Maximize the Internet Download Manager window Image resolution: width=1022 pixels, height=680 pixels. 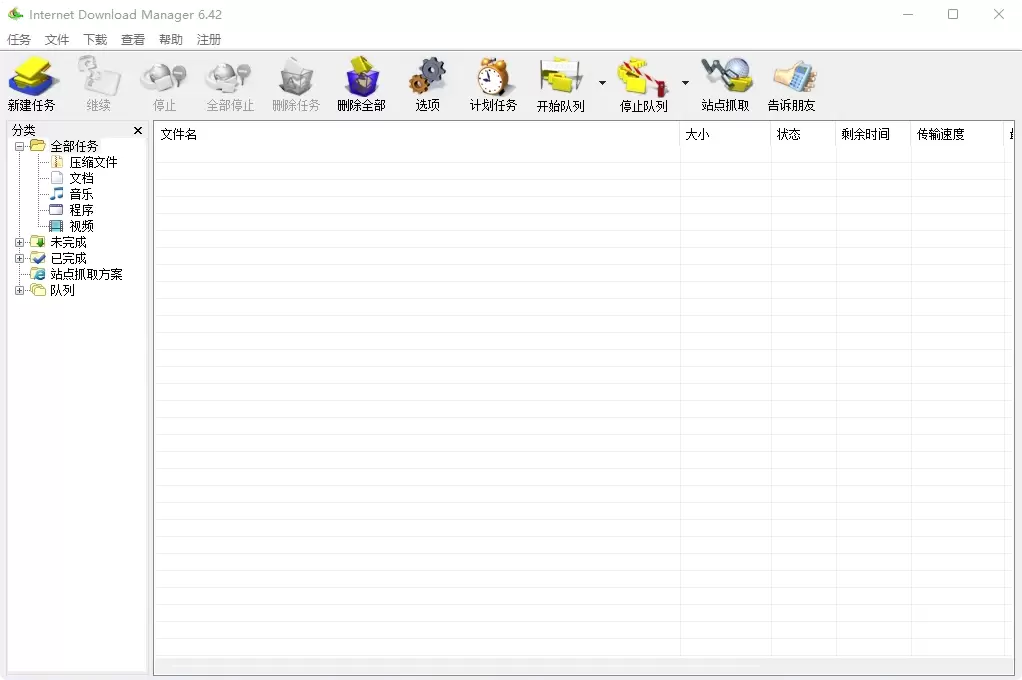pos(953,14)
